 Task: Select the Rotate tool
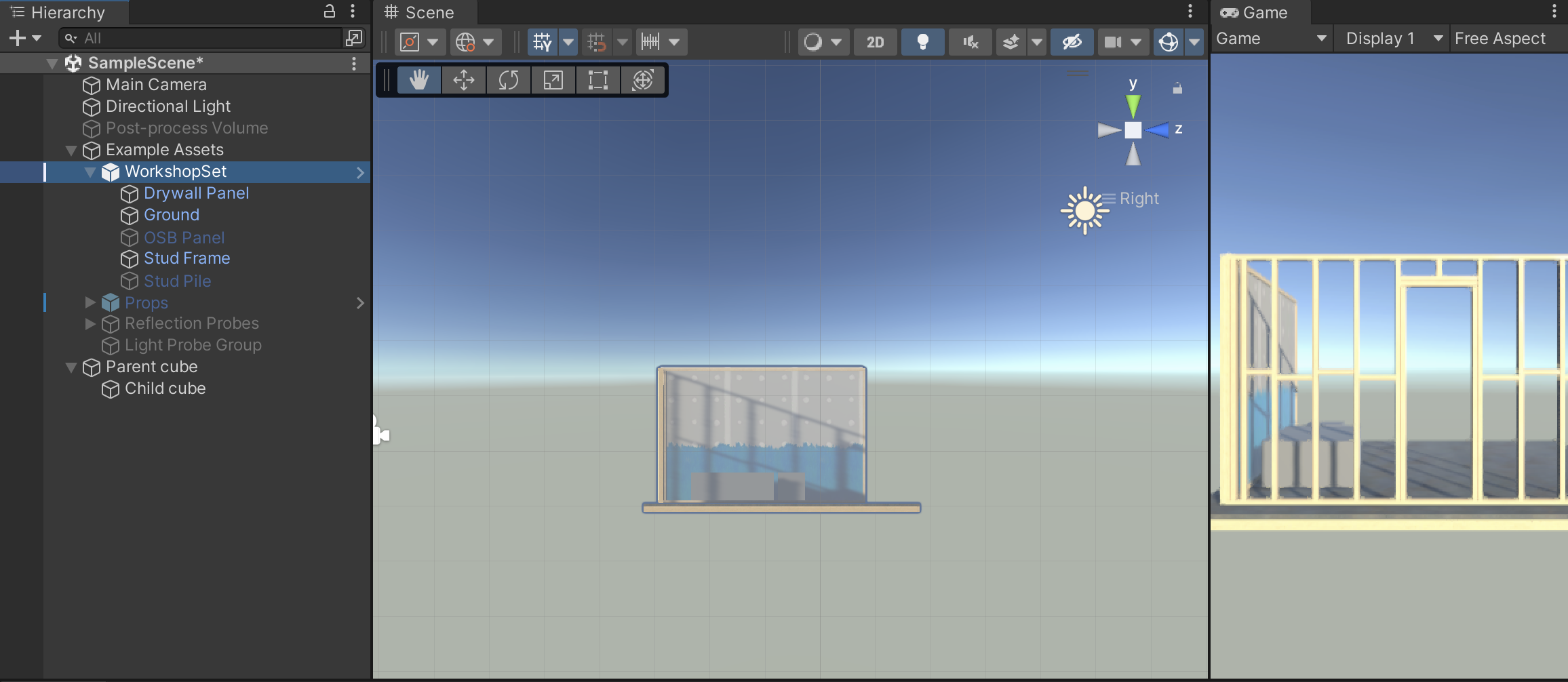pyautogui.click(x=509, y=80)
